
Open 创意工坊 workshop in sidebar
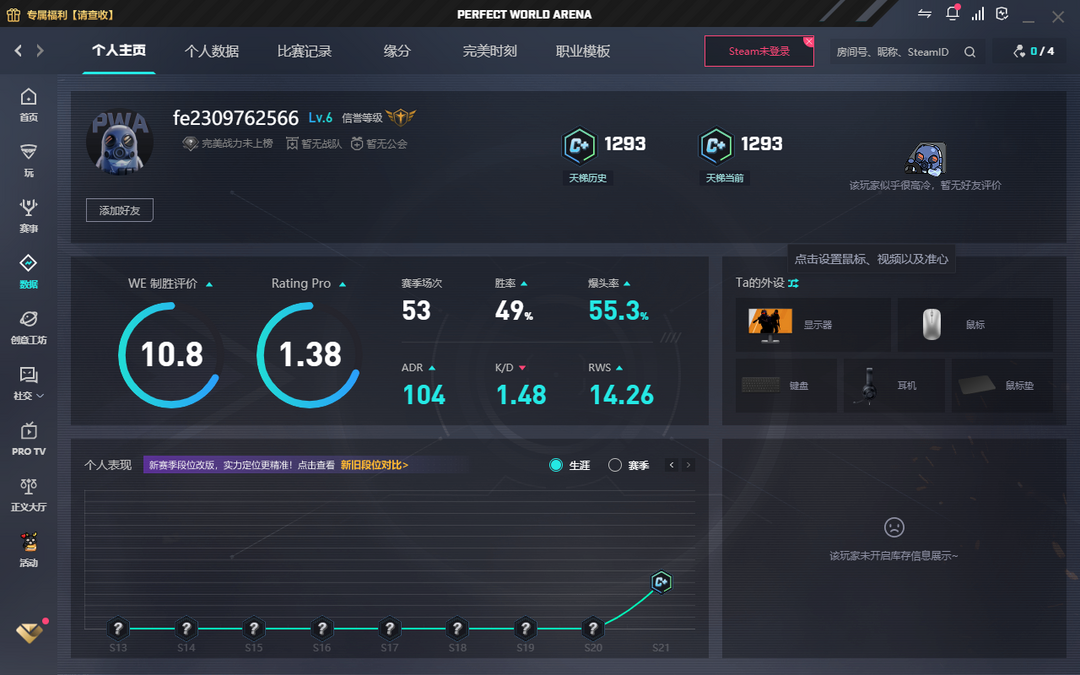28,326
